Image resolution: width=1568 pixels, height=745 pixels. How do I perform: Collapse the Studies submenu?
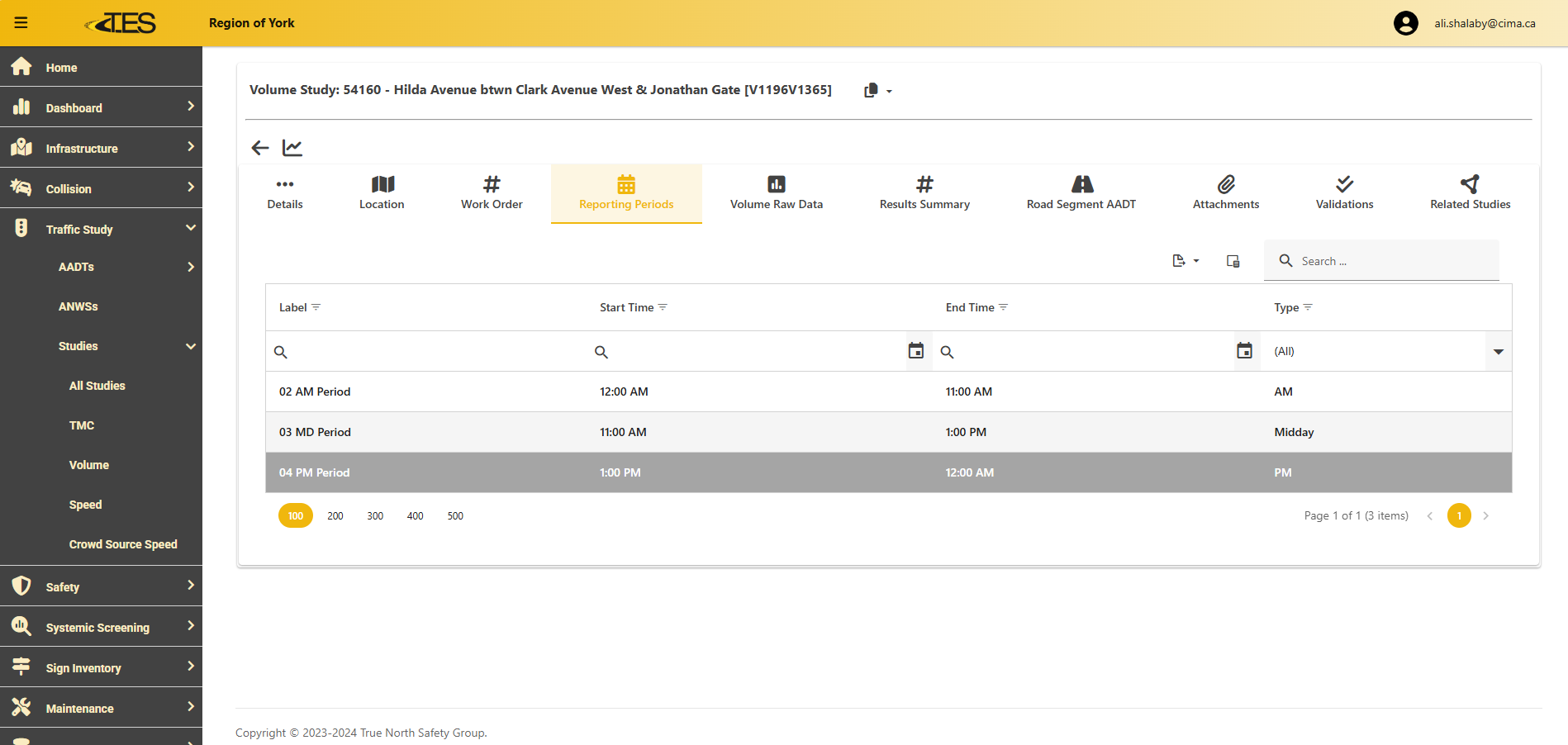tap(191, 346)
